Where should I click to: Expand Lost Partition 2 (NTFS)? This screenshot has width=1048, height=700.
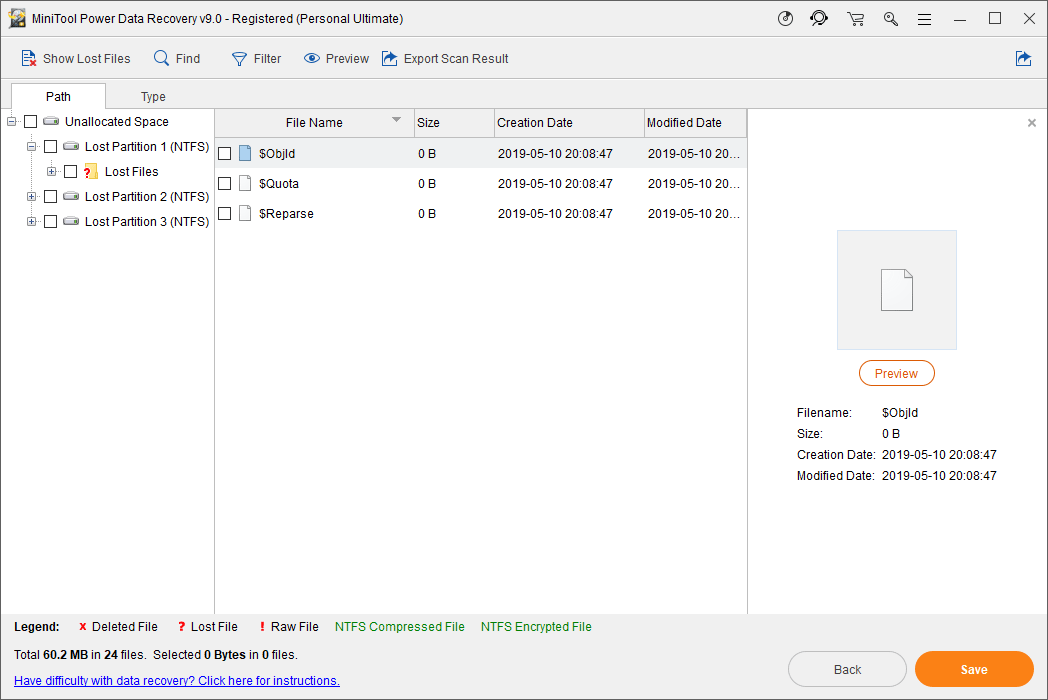[x=30, y=196]
